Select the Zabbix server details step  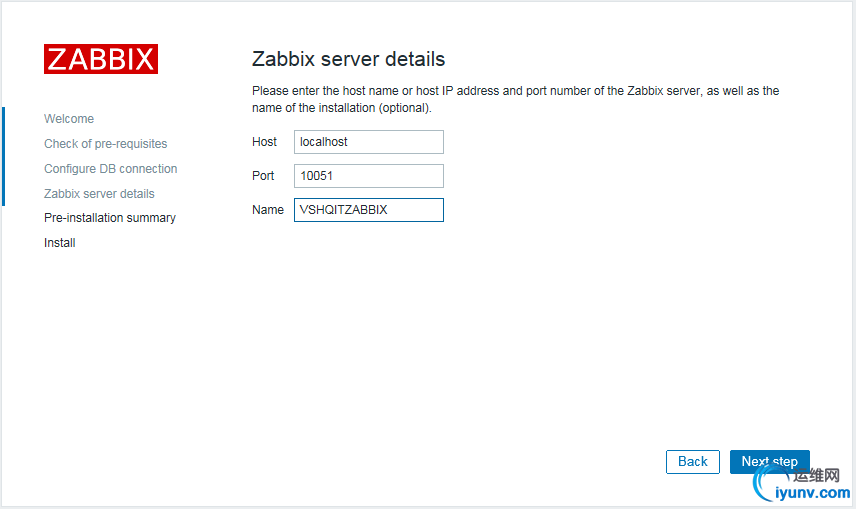pyautogui.click(x=99, y=194)
